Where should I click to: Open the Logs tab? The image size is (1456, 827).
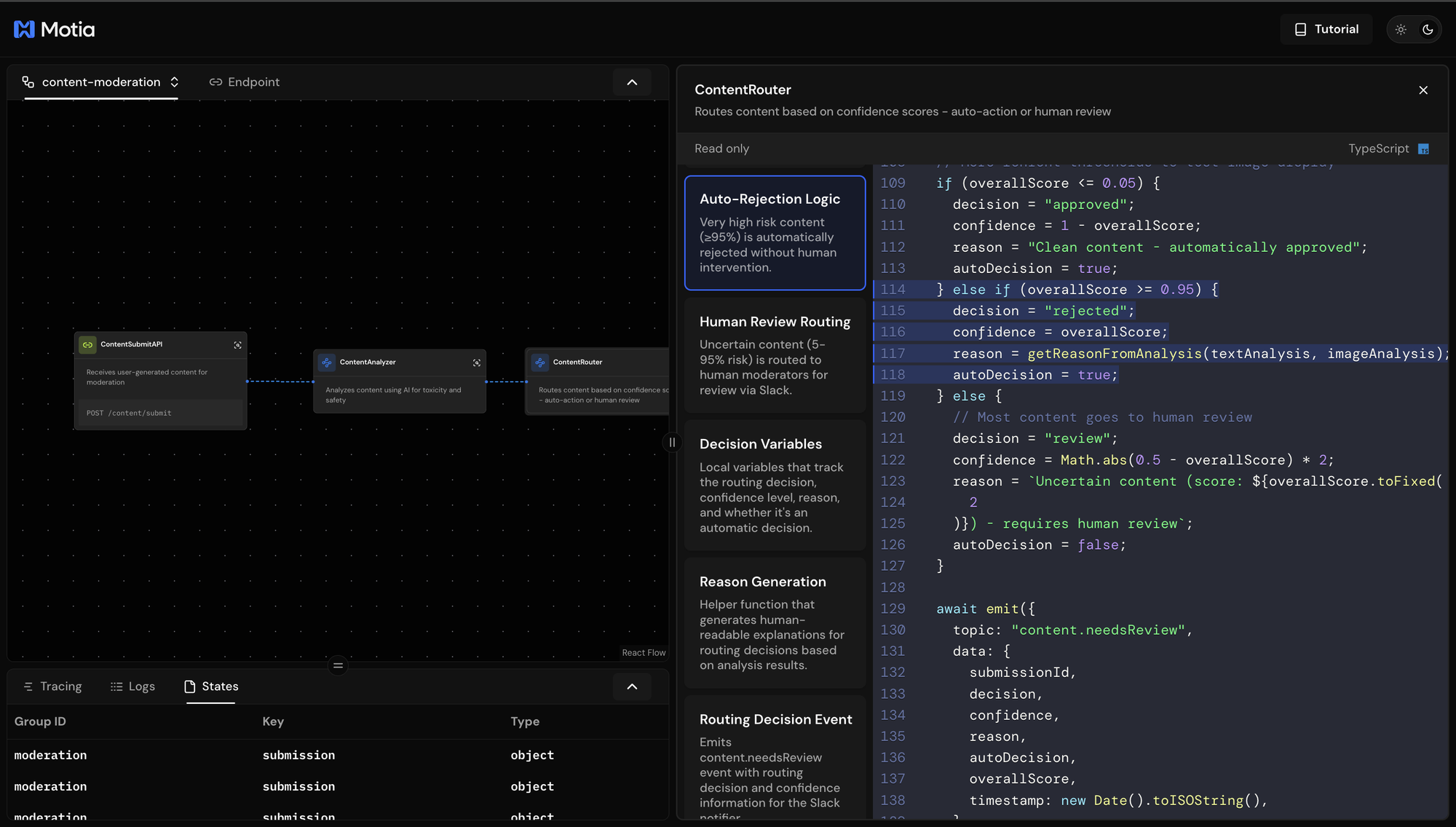132,686
